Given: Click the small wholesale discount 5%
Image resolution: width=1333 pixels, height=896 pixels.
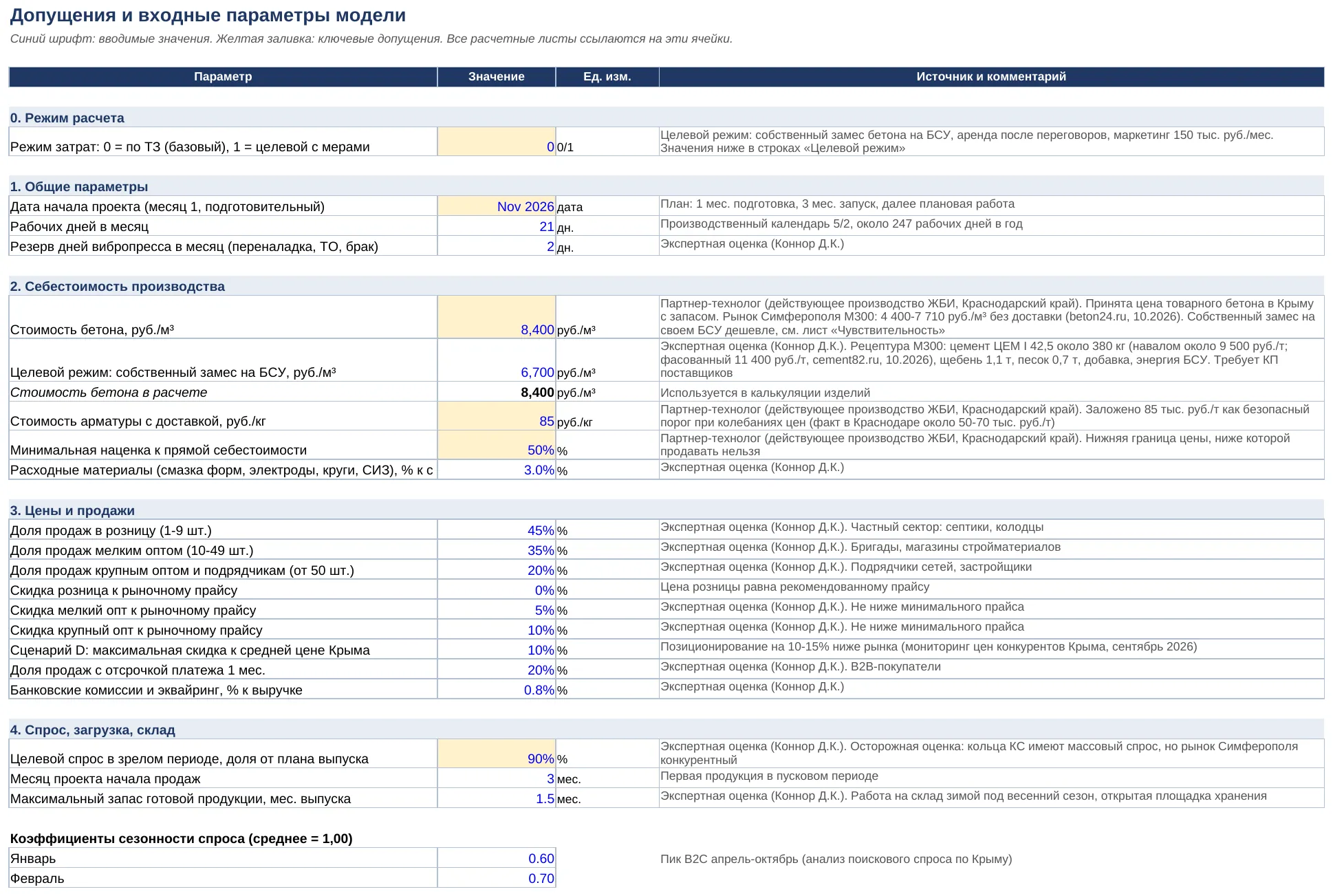Looking at the screenshot, I should click(496, 610).
